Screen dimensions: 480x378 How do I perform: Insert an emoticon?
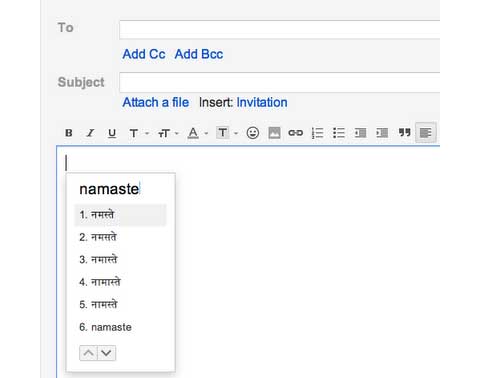tap(253, 133)
